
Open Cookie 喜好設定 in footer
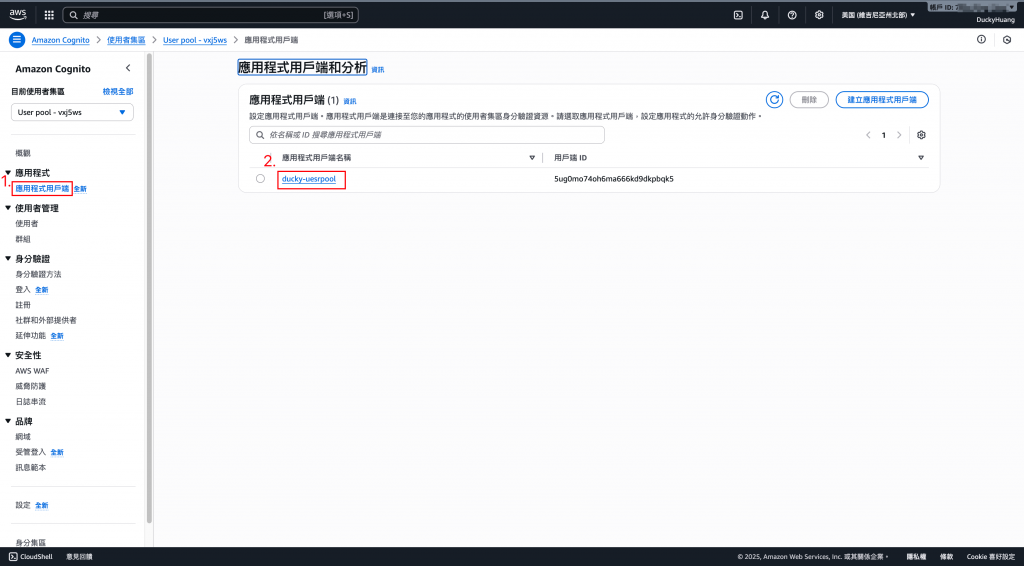pyautogui.click(x=991, y=557)
